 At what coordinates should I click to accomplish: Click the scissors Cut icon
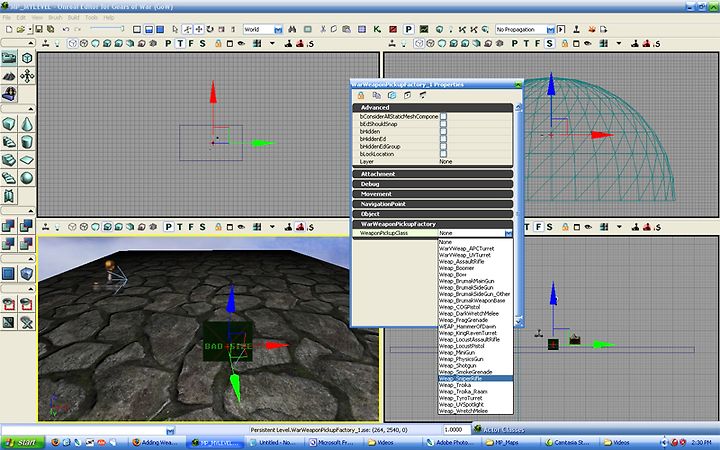point(323,29)
